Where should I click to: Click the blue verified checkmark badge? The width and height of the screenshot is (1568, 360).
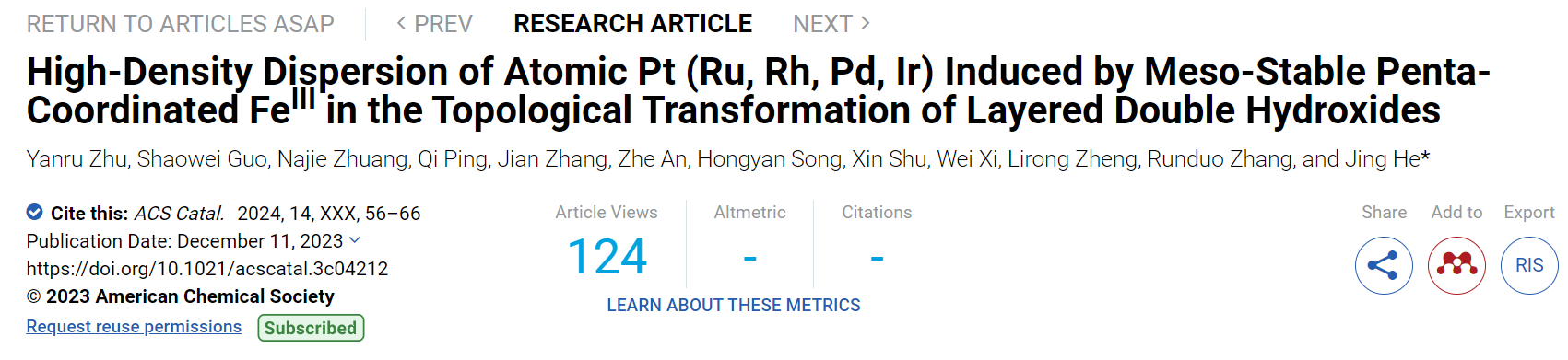pos(35,213)
